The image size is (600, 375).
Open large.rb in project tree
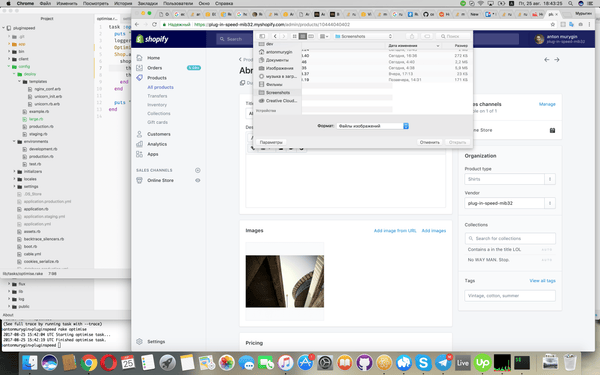(x=36, y=119)
